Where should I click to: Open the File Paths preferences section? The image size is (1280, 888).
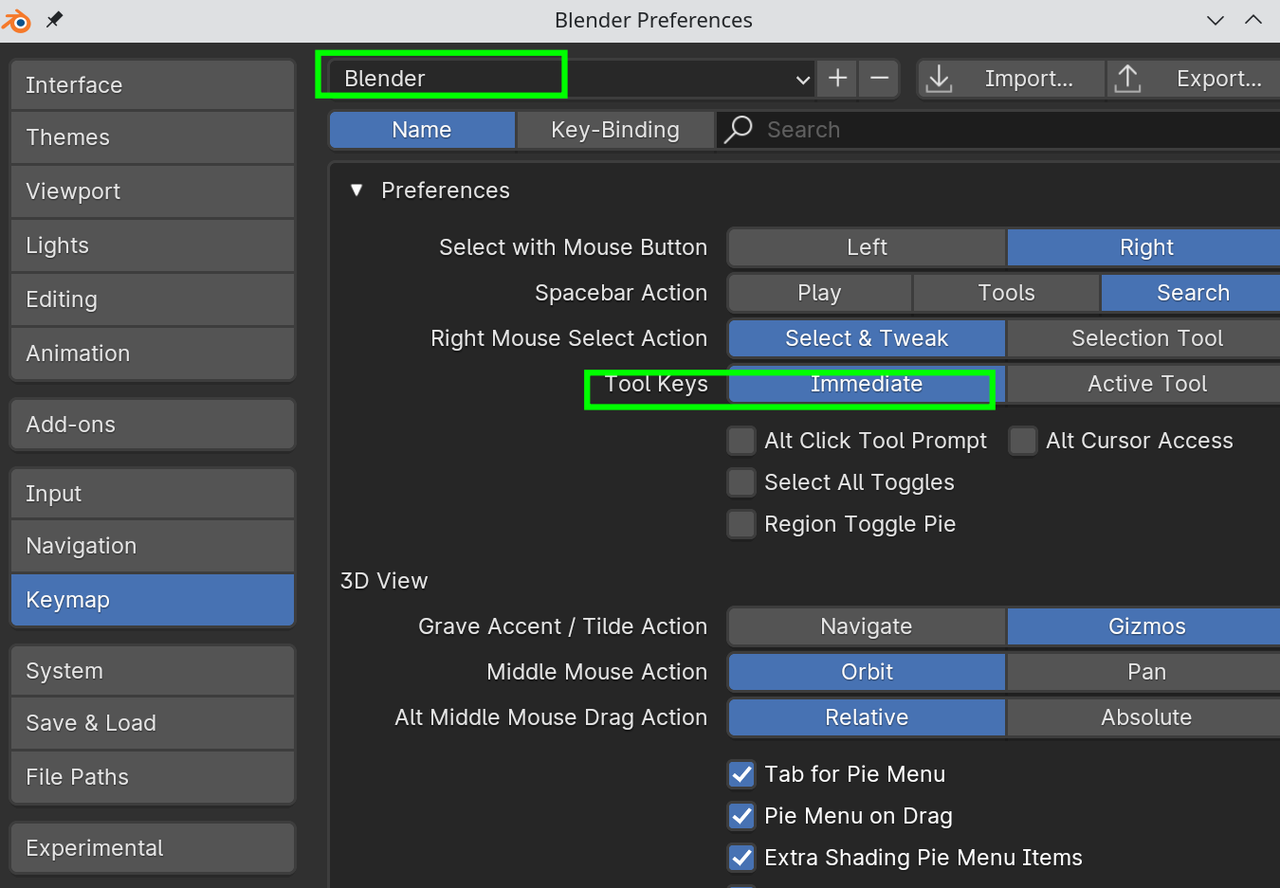(x=153, y=778)
